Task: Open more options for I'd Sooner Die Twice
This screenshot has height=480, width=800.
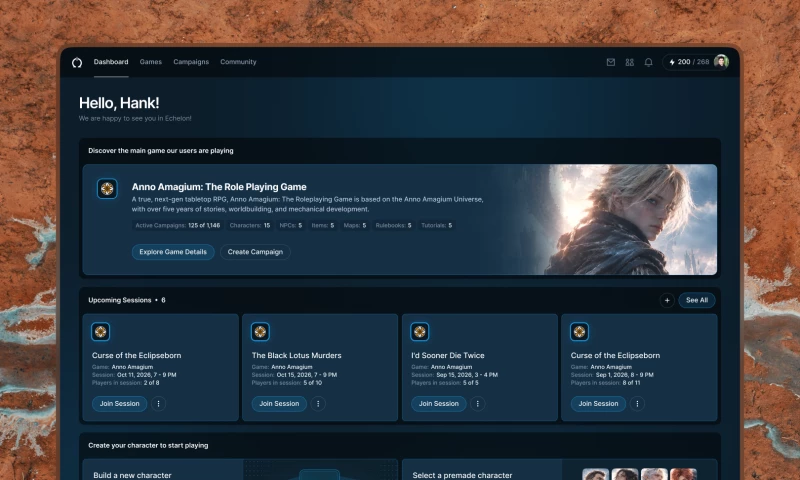Action: [x=478, y=403]
